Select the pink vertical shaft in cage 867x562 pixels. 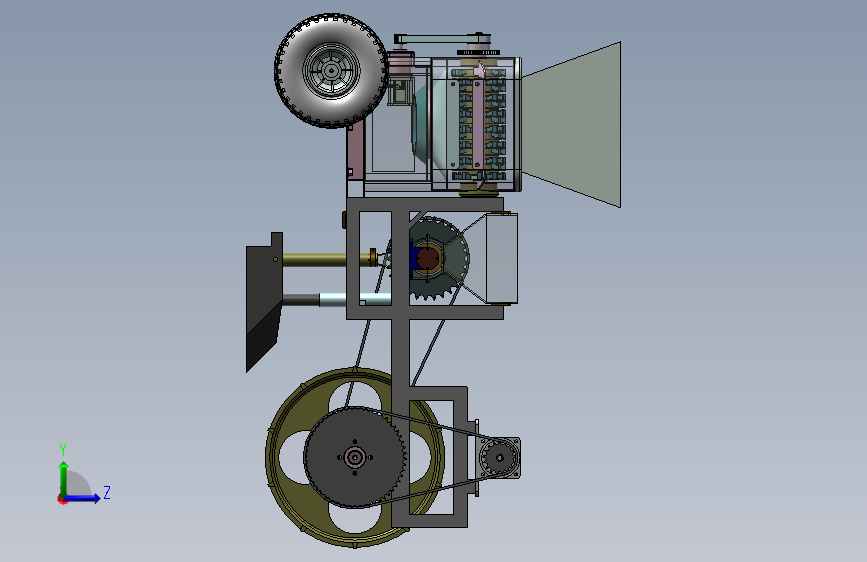[x=478, y=124]
